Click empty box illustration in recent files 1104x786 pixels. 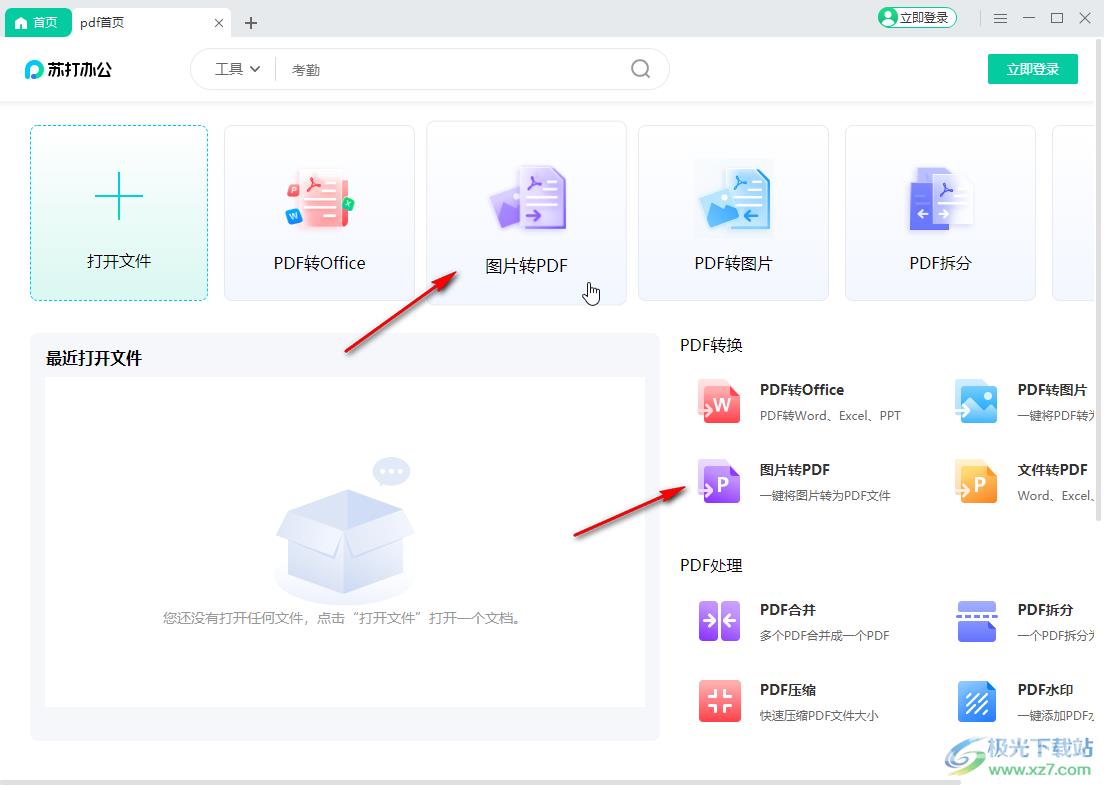(x=344, y=530)
